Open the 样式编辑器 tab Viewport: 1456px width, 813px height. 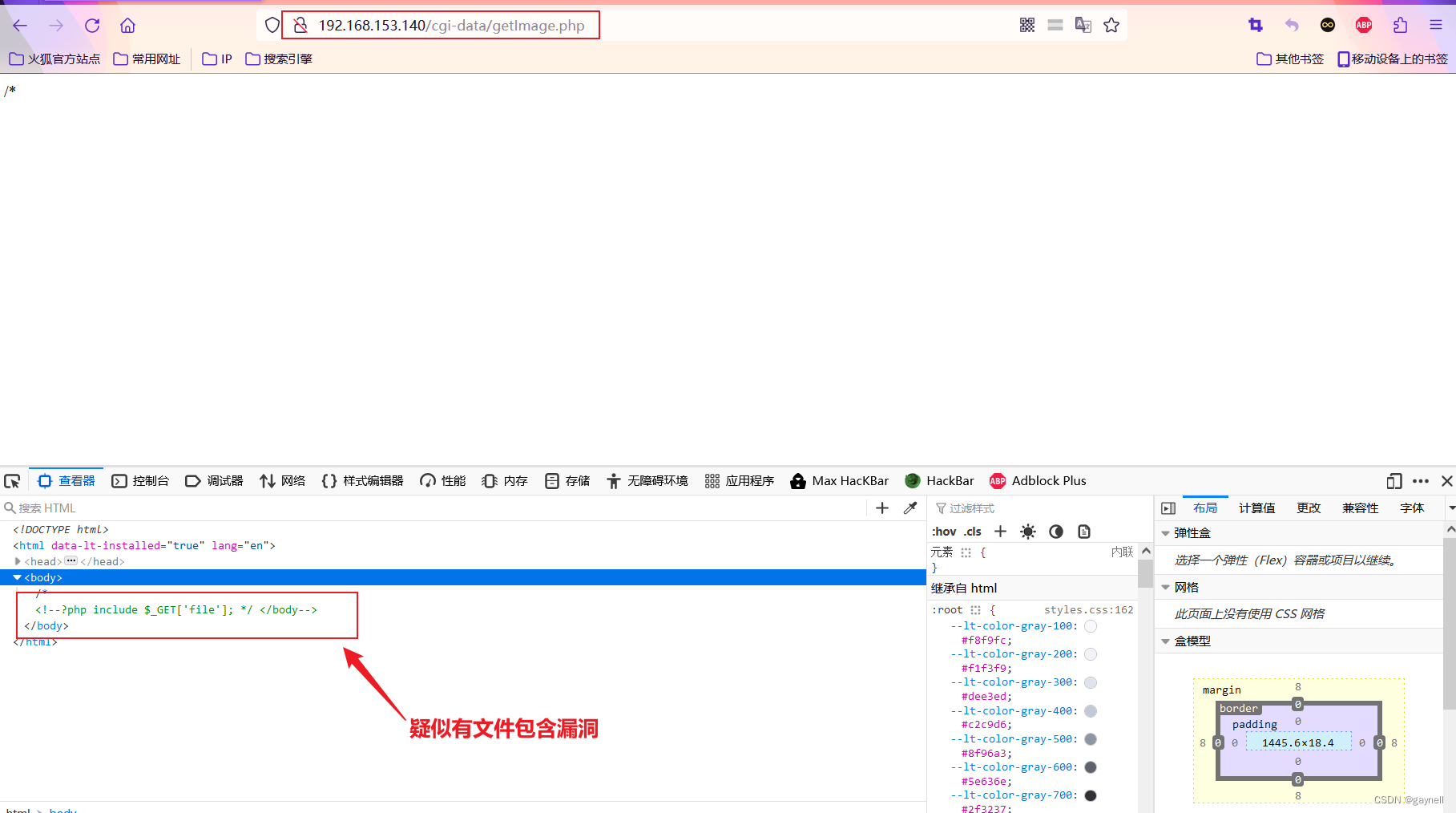tap(363, 481)
